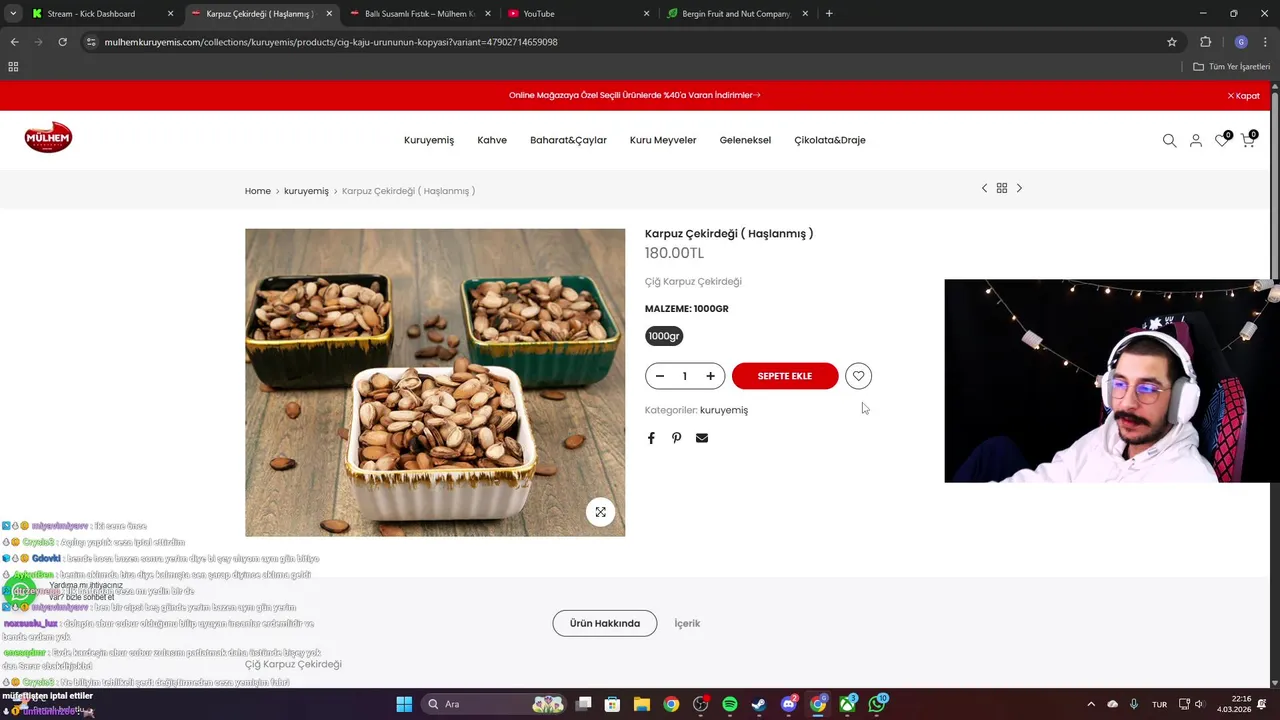Screen dimensions: 1280x720
Task: Open the shopping cart icon
Action: click(x=1247, y=140)
